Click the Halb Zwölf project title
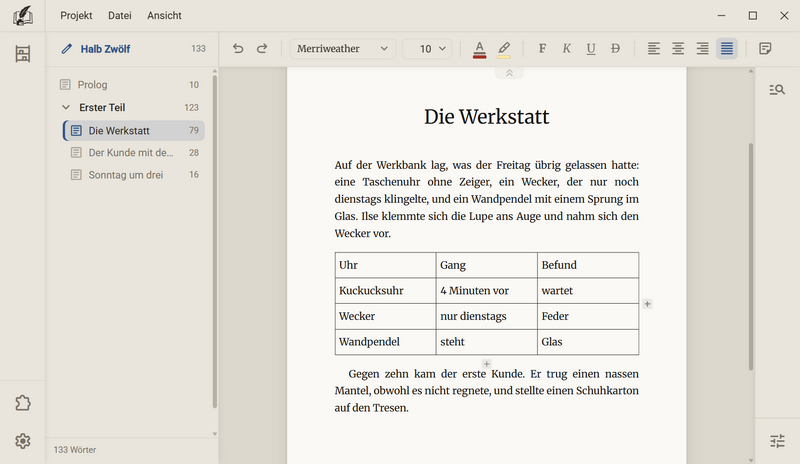800x464 pixels. [x=105, y=49]
